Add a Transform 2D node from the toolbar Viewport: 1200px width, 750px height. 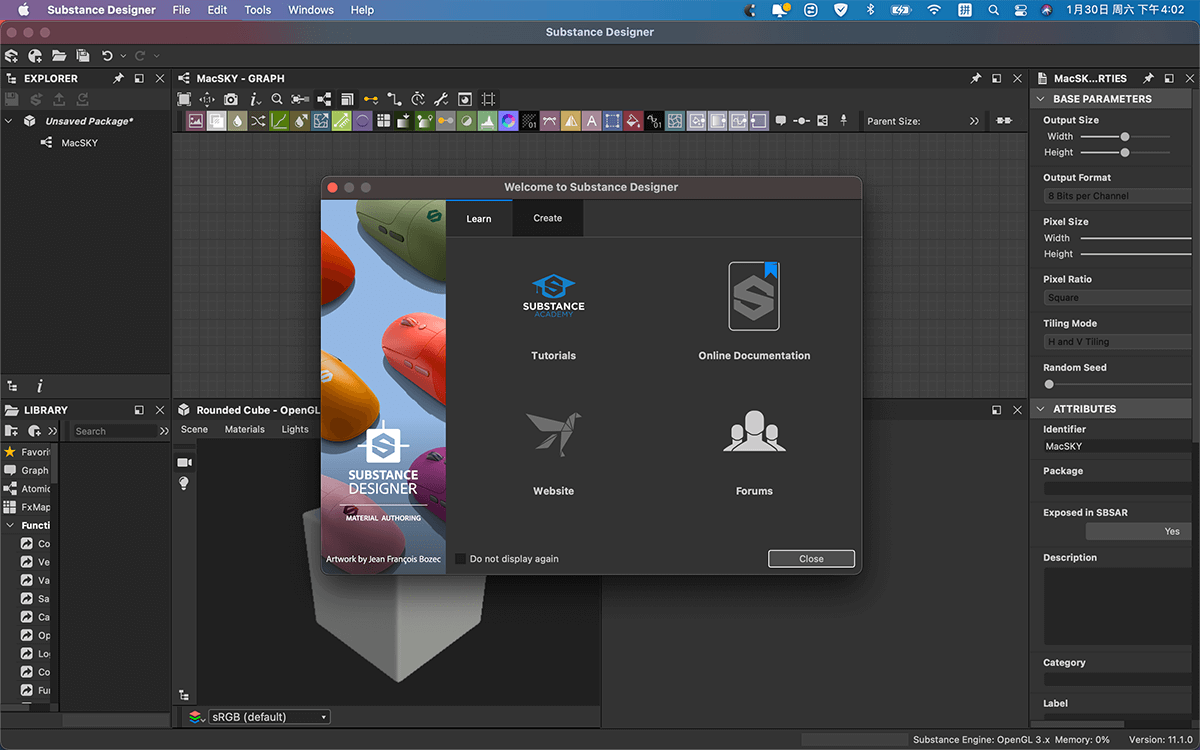[x=612, y=121]
